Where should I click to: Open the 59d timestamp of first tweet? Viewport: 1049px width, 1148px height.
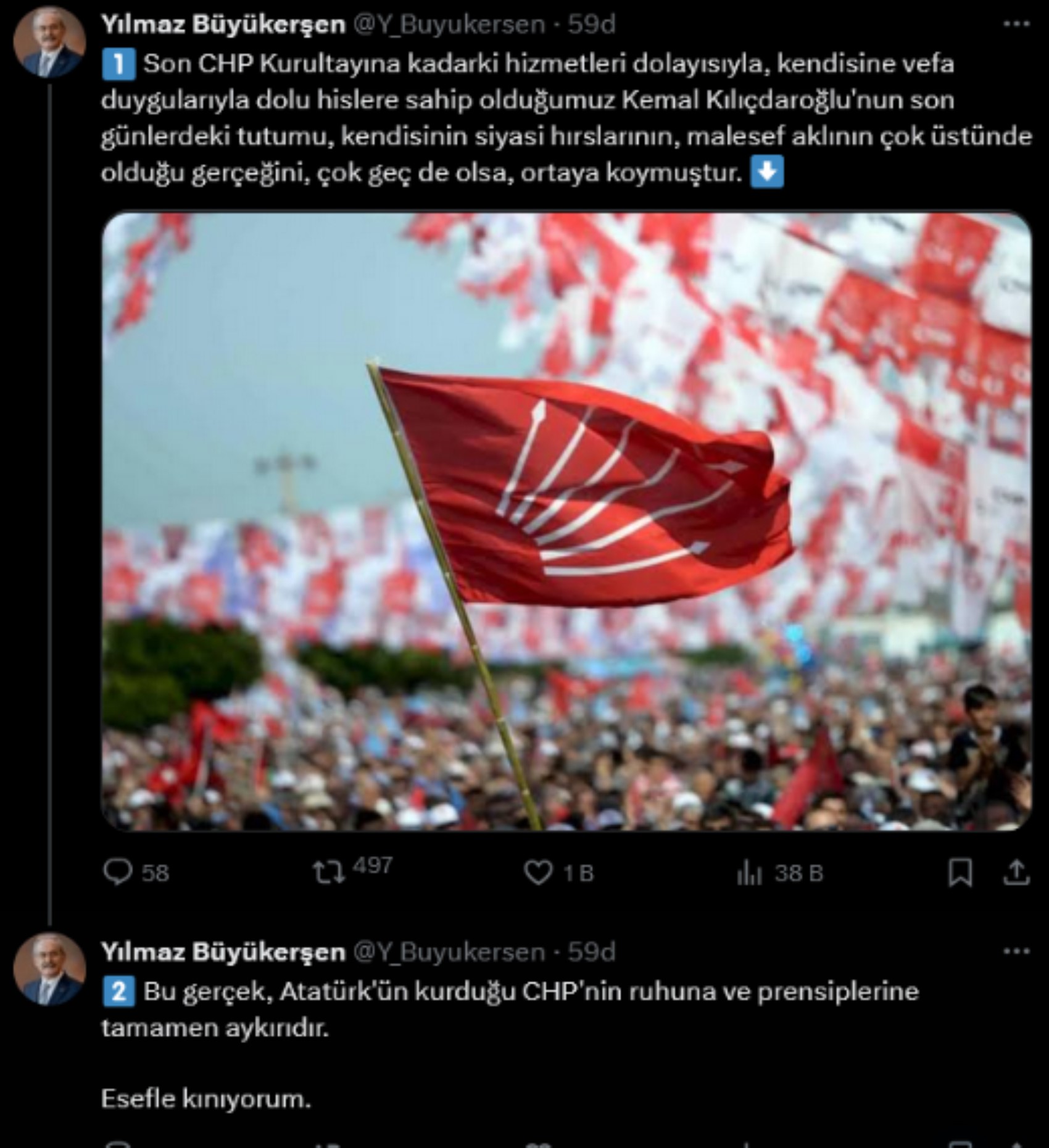coord(591,24)
